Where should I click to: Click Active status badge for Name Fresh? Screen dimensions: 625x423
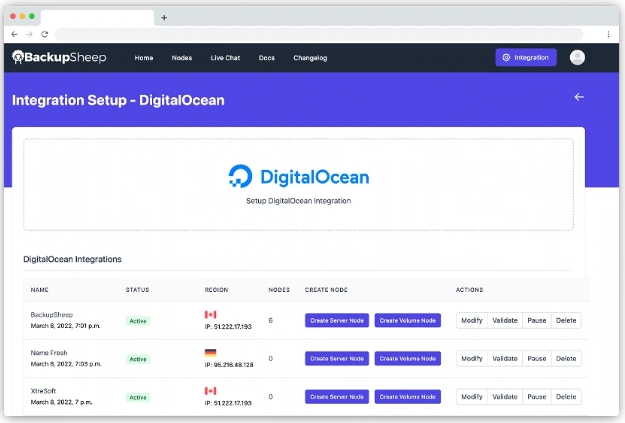pos(138,359)
